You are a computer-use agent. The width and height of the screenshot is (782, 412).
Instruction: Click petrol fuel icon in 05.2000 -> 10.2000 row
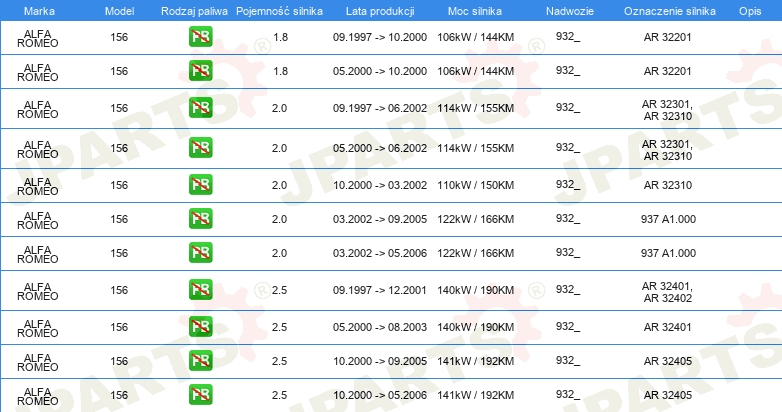pyautogui.click(x=200, y=71)
